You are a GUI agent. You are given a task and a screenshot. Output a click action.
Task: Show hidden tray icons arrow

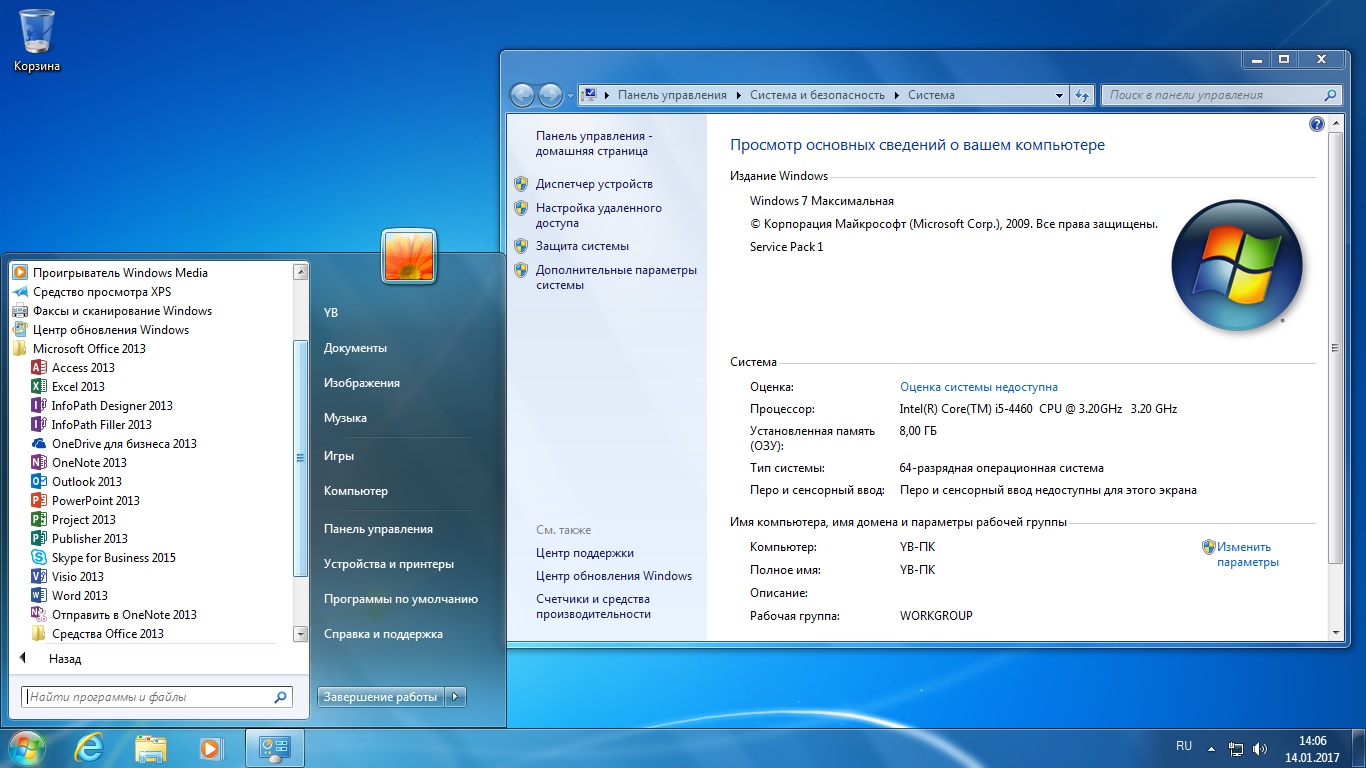[1210, 748]
